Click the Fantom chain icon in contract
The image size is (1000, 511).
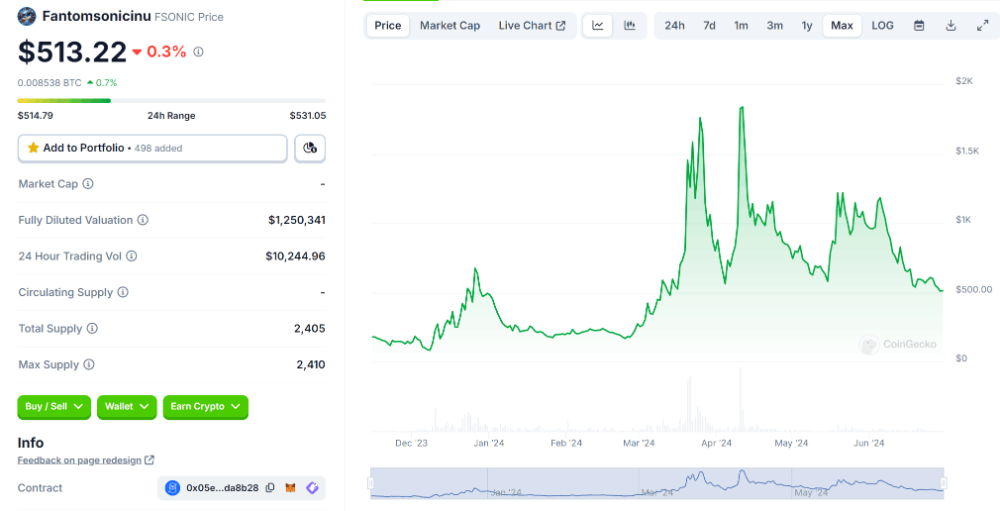(173, 488)
